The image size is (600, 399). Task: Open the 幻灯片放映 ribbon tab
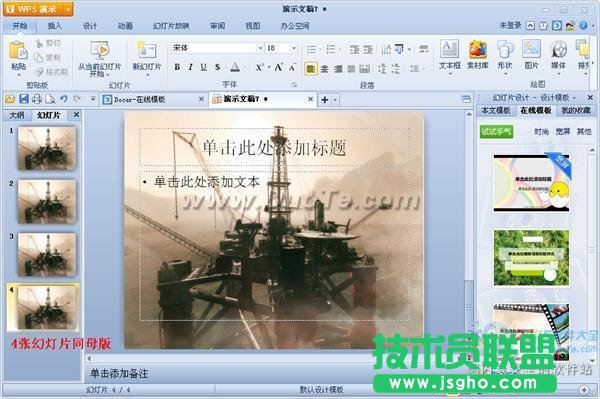(171, 26)
